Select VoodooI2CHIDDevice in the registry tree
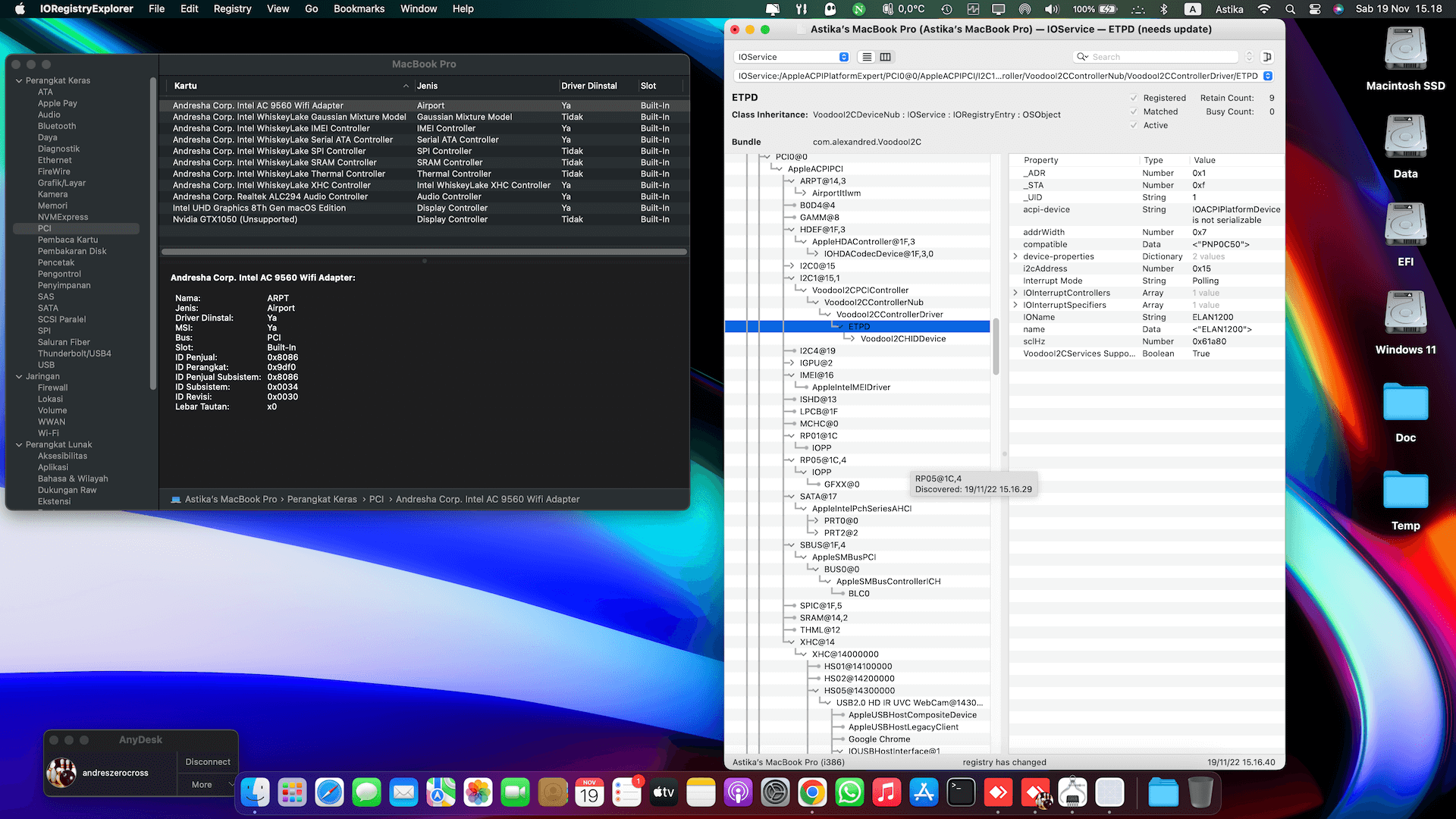Screen dimensions: 1456x819 click(902, 339)
